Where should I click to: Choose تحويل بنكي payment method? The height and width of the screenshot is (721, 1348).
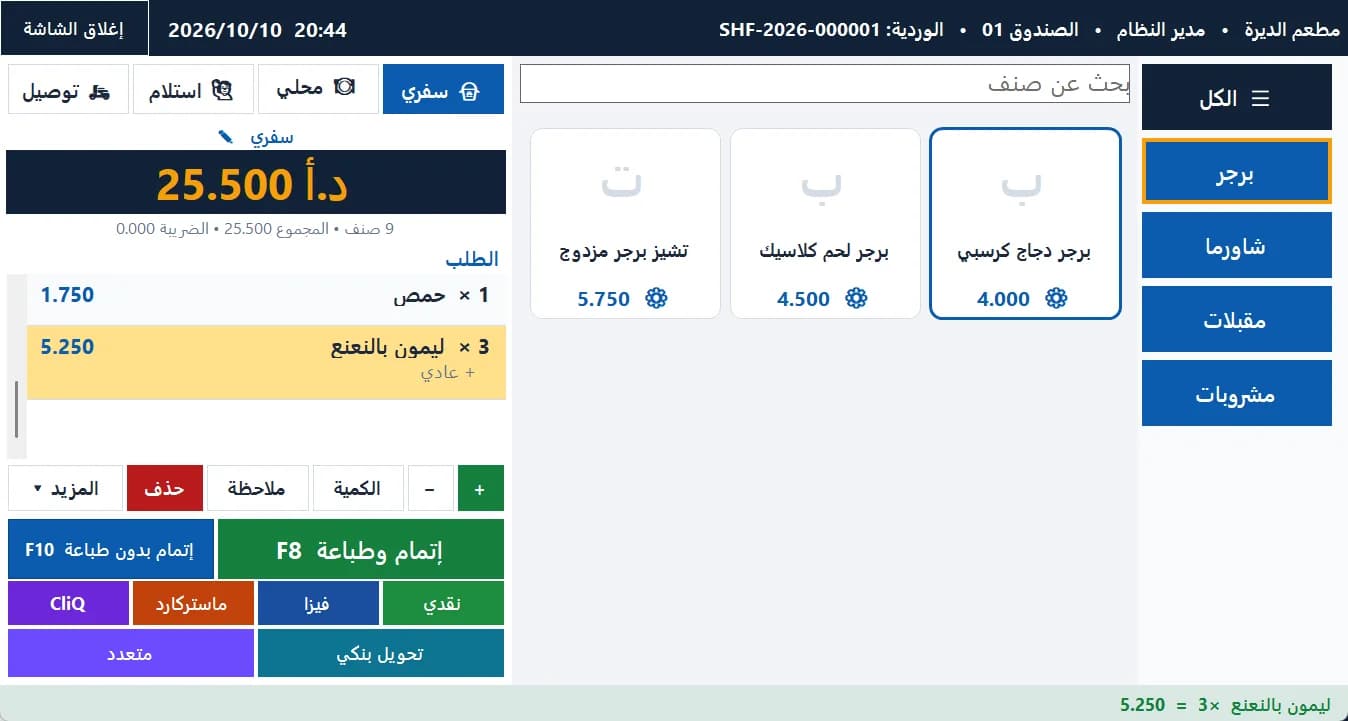tap(381, 653)
